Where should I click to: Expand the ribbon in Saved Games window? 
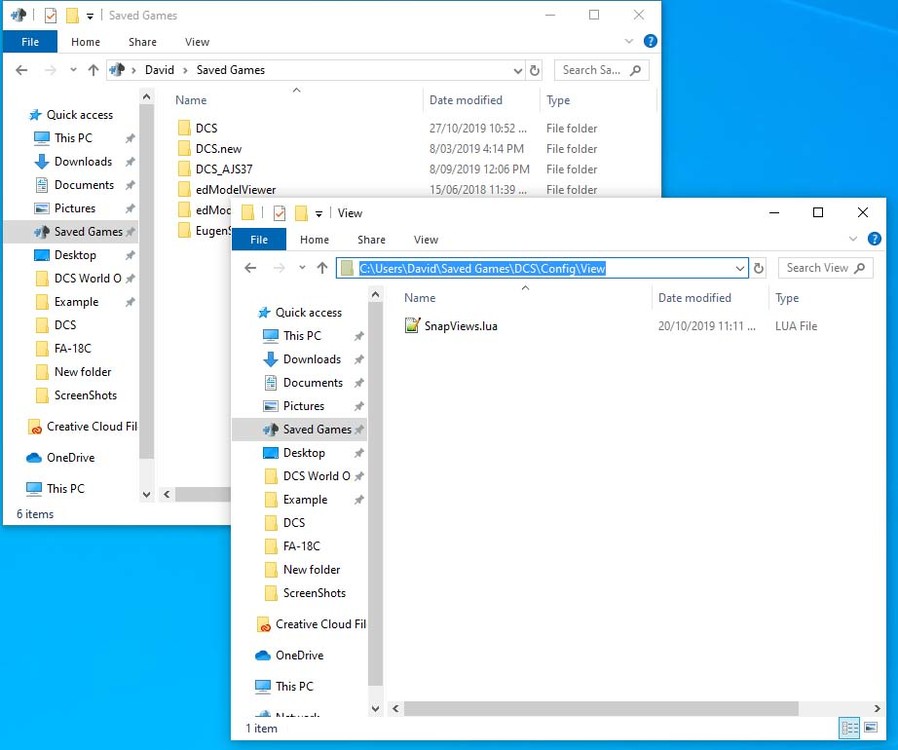pos(629,41)
